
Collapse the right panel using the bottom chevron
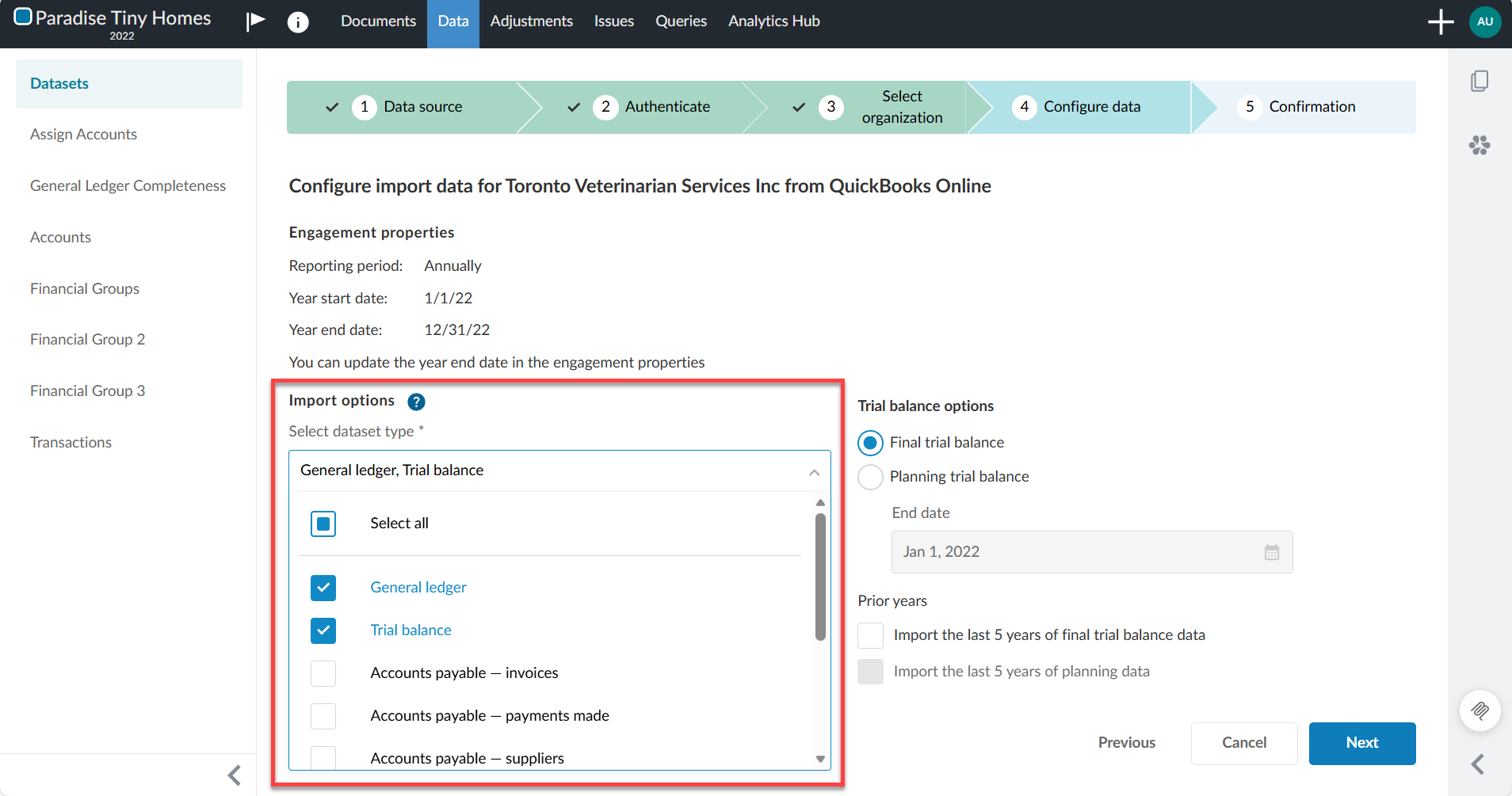click(x=1479, y=764)
